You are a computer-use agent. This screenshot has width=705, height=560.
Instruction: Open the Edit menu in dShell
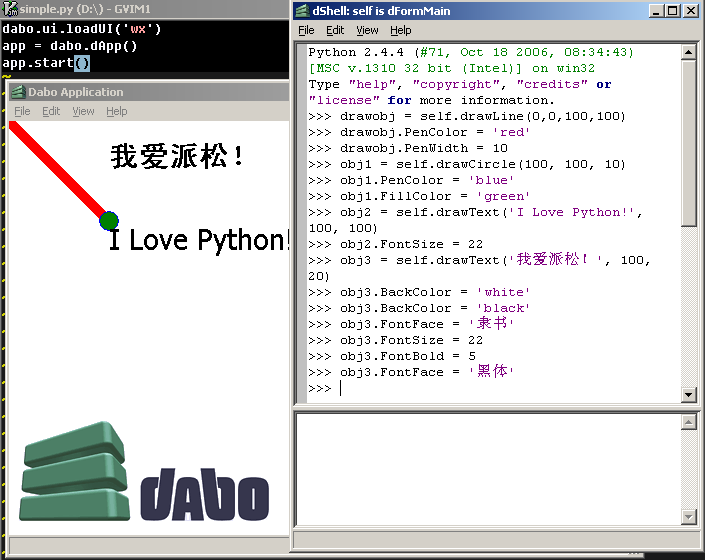[x=335, y=31]
